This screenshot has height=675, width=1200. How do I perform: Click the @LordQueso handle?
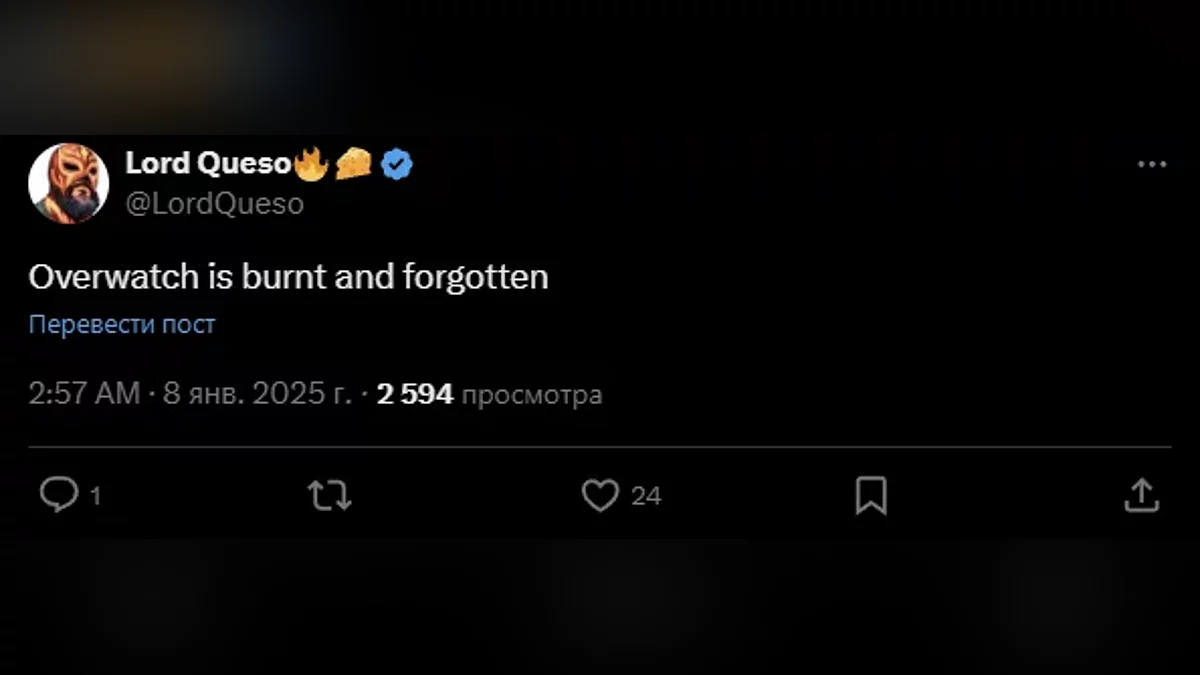pos(214,204)
